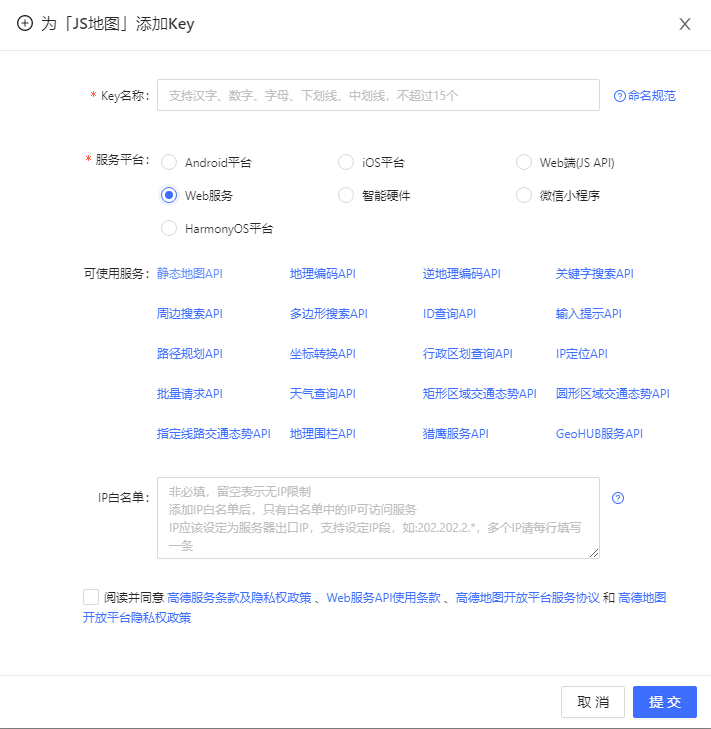
Task: Choose the HarmonyOS平台 radio button
Action: (x=169, y=228)
